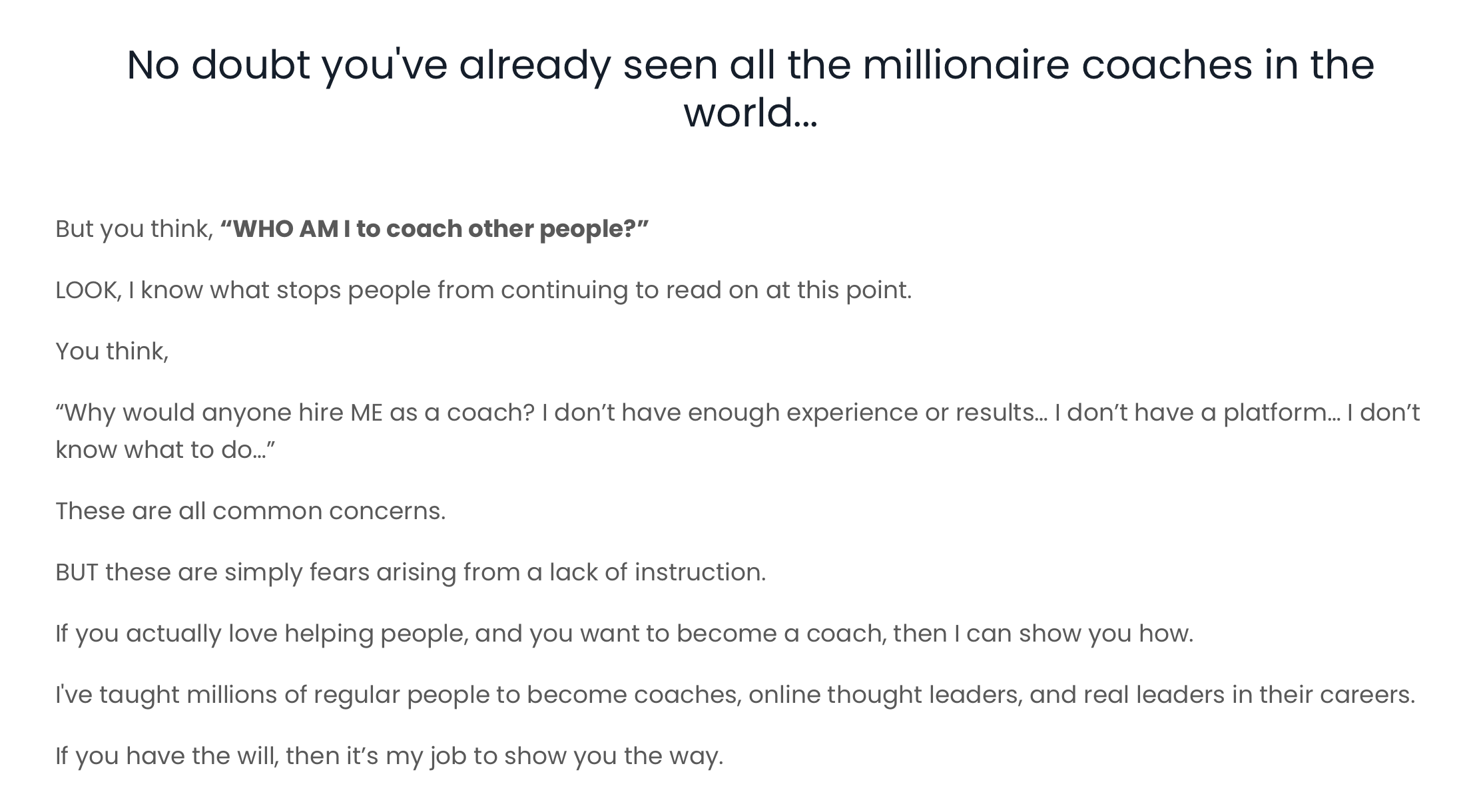Screen dimensions: 1477x812
Task: Click the heading about millionaire coaches
Action: (750, 89)
